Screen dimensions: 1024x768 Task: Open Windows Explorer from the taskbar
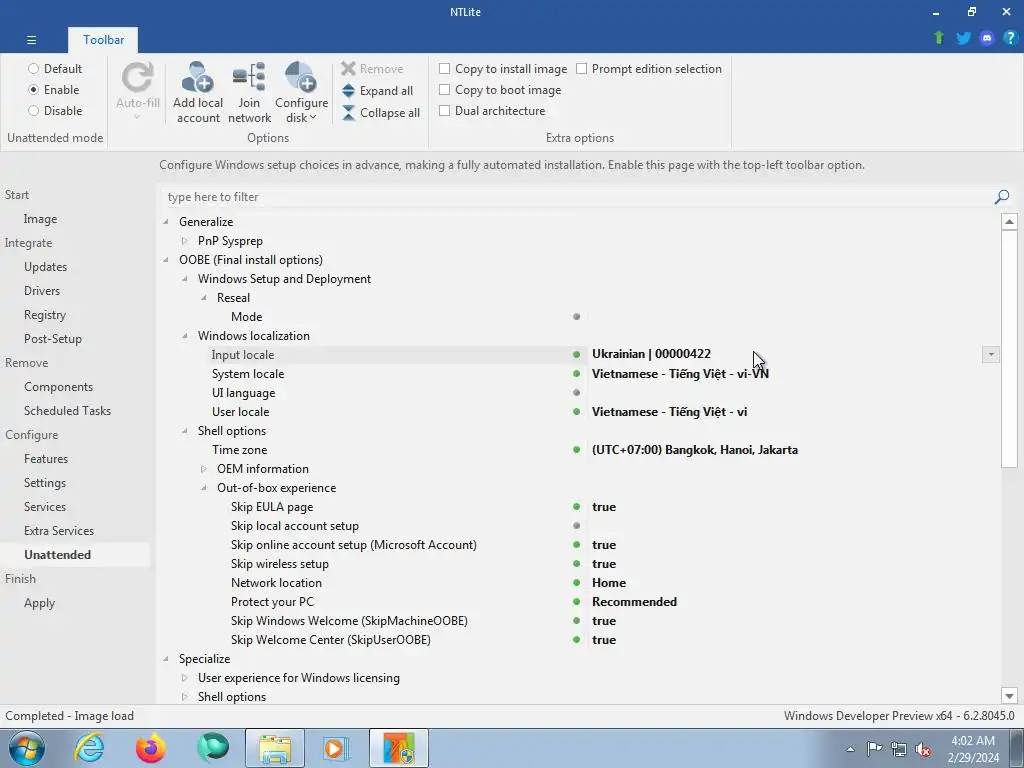coord(275,748)
